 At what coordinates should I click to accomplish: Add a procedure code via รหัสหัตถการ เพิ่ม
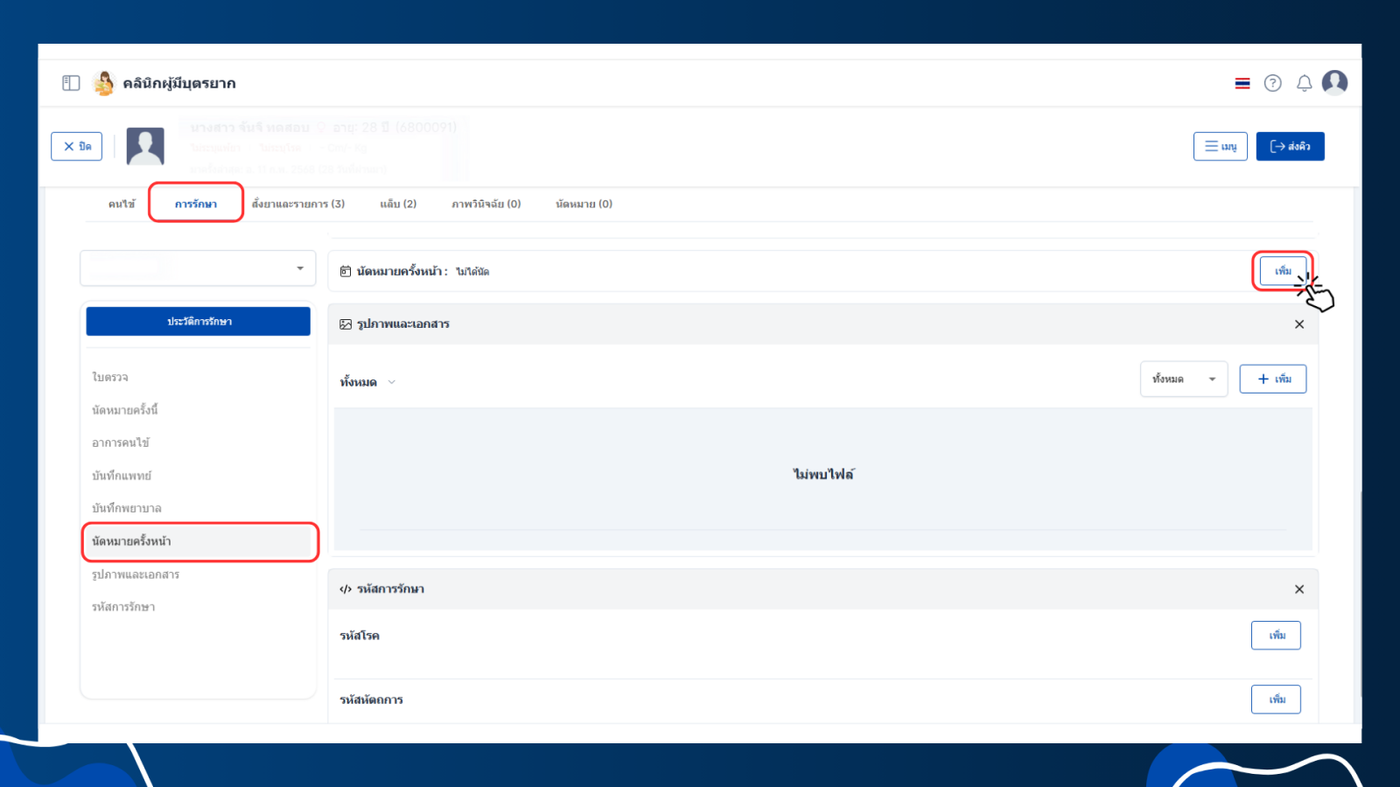[1276, 699]
